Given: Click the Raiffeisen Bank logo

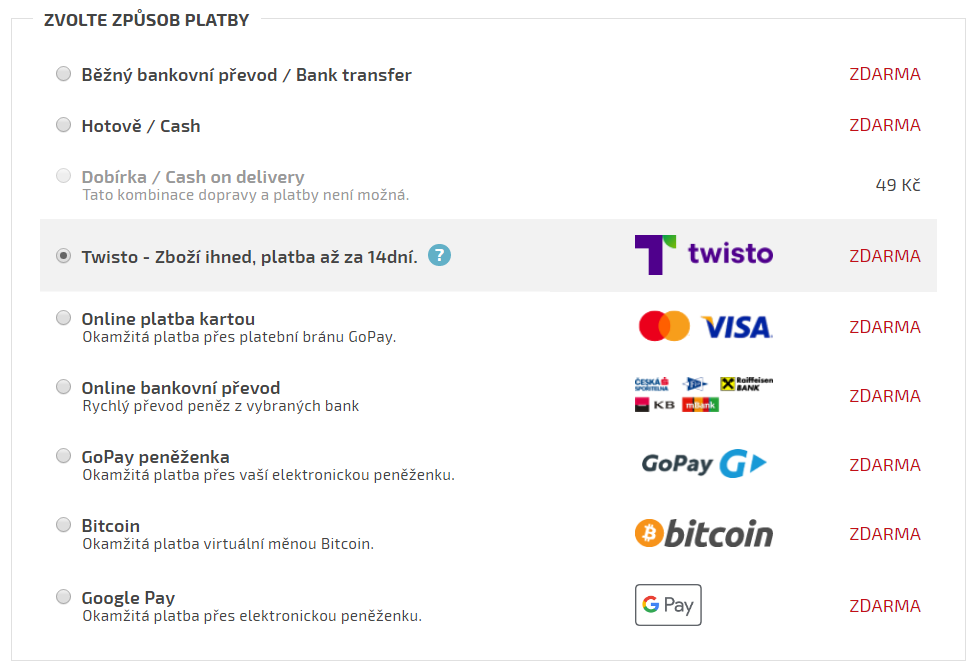Looking at the screenshot, I should 747,384.
